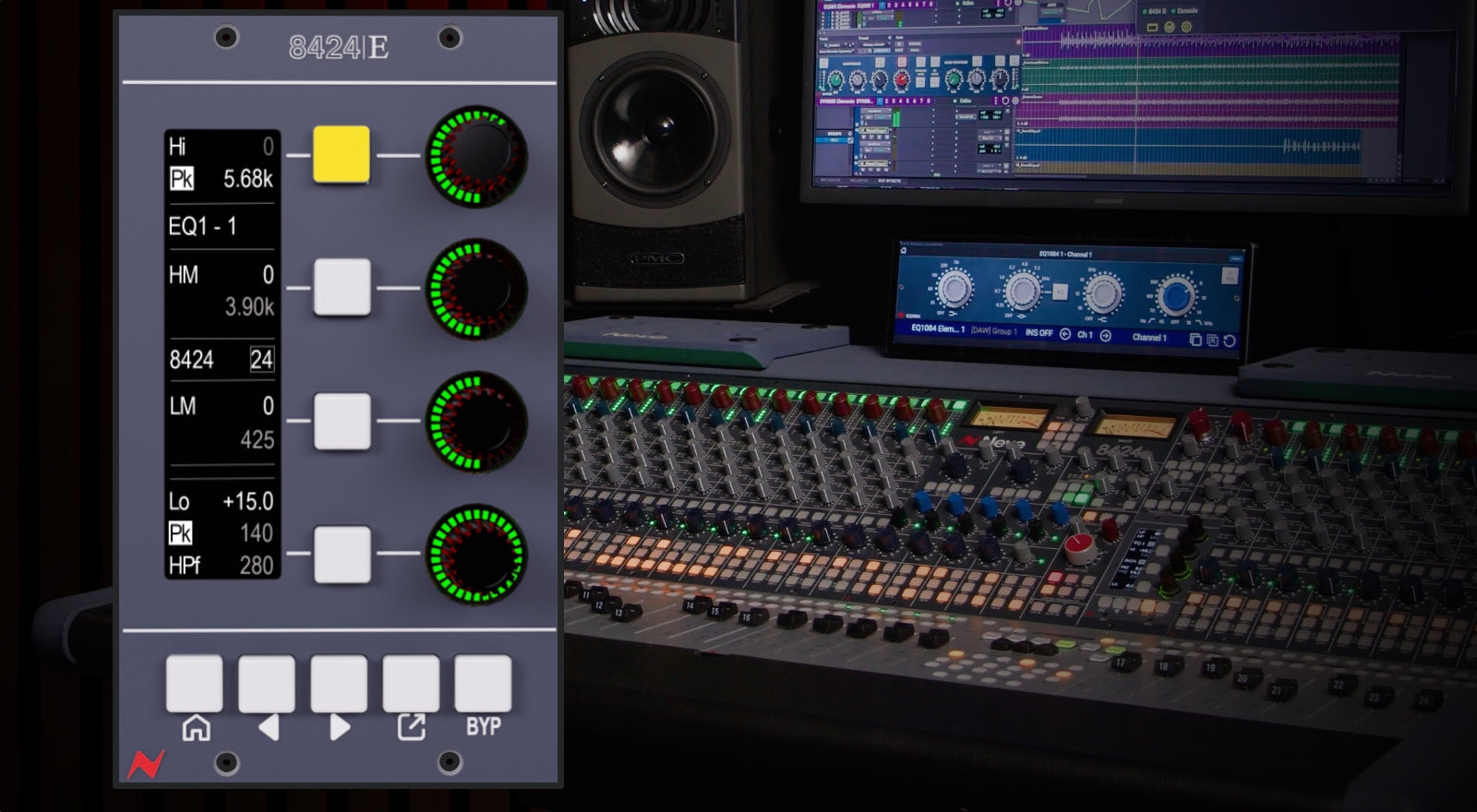Click the LM 425 frequency readout
This screenshot has height=812, width=1477.
point(257,439)
